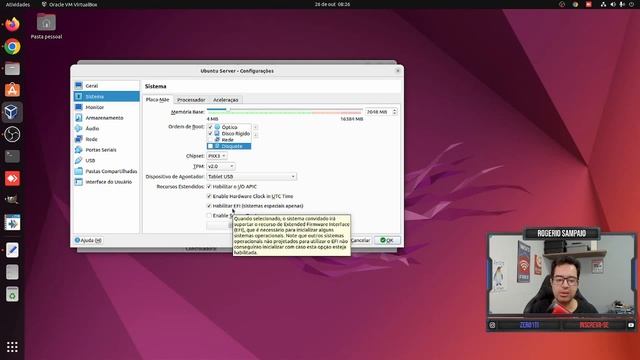Open Atividades overview in top bar
The width and height of the screenshot is (640, 360).
pos(18,4)
